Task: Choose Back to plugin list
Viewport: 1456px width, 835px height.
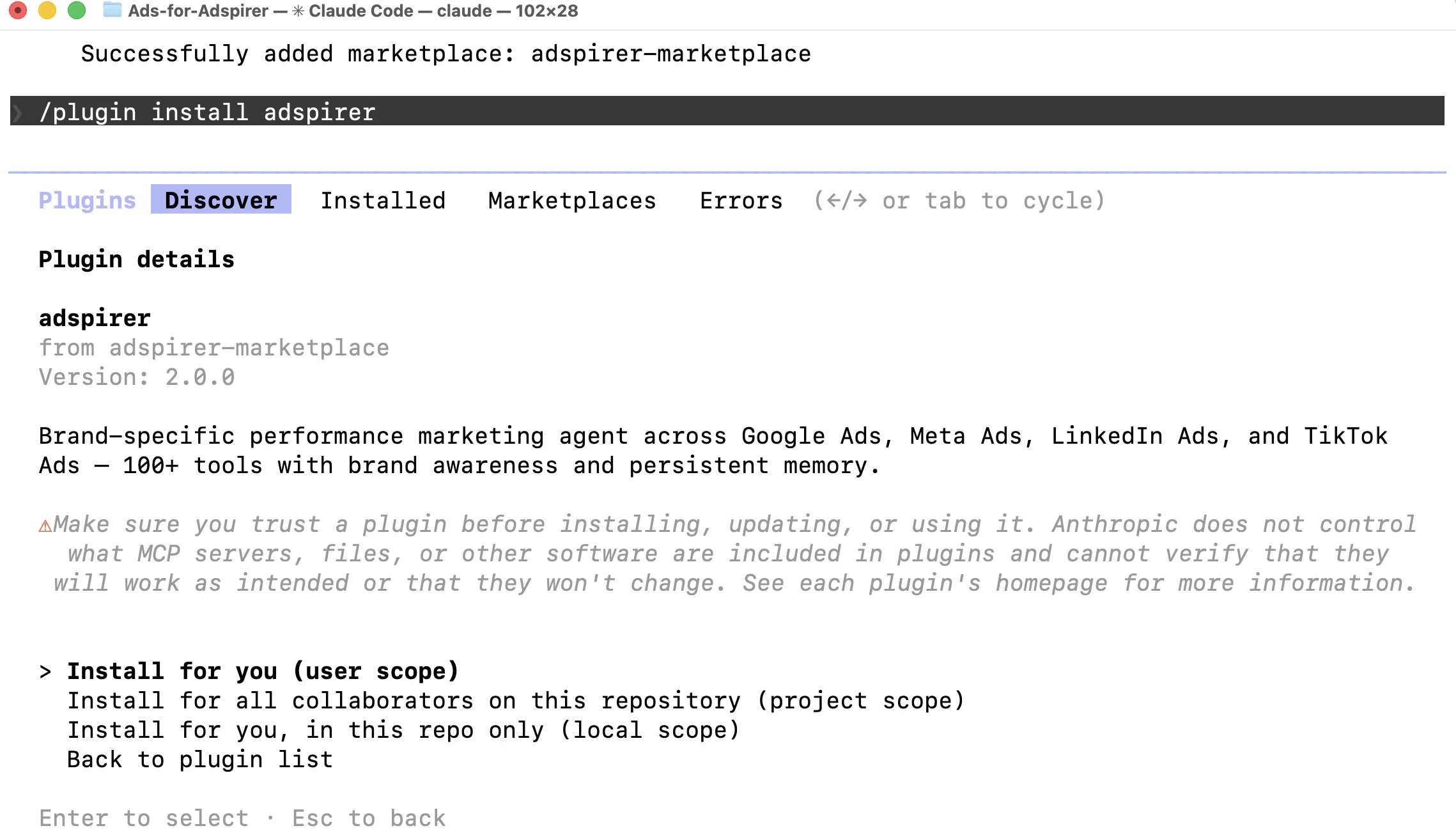Action: 200,760
